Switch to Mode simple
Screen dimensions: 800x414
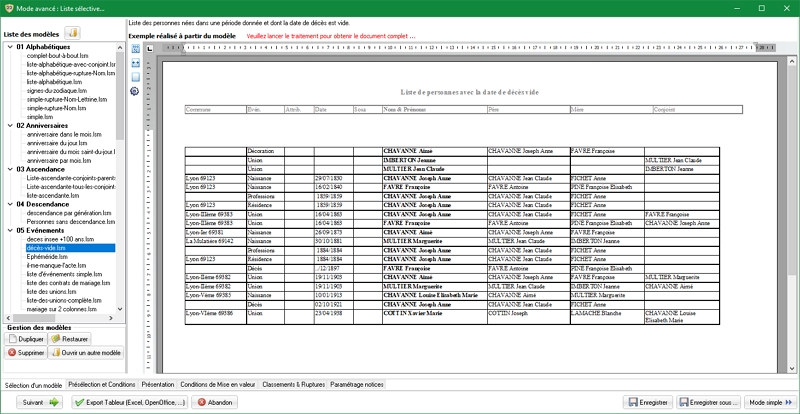pos(770,402)
